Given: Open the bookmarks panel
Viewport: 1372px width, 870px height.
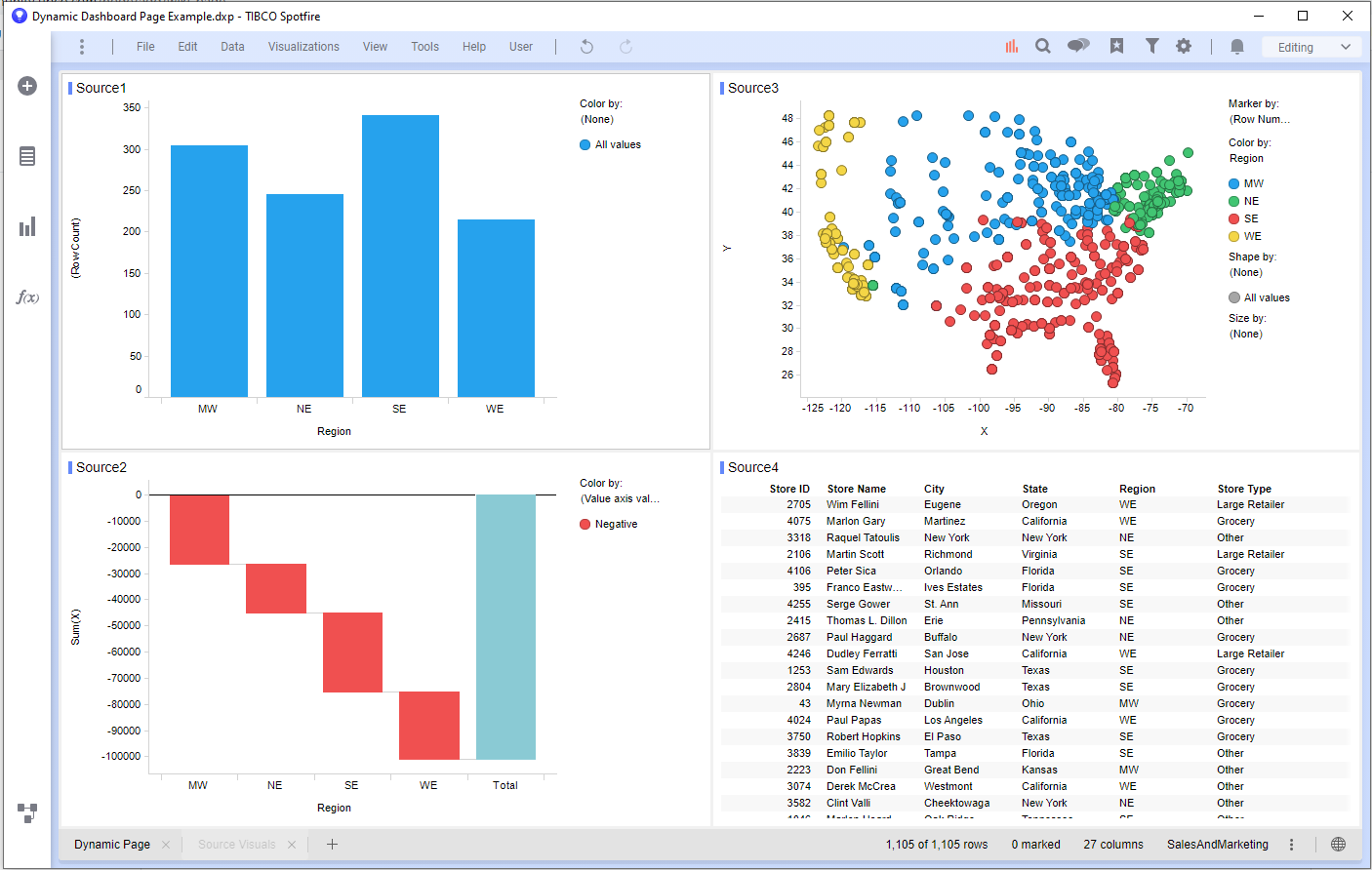Looking at the screenshot, I should click(1115, 46).
